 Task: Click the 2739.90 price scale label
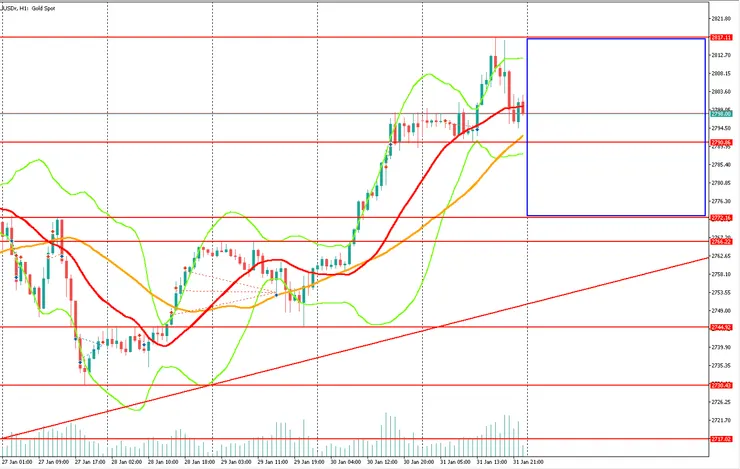point(721,347)
